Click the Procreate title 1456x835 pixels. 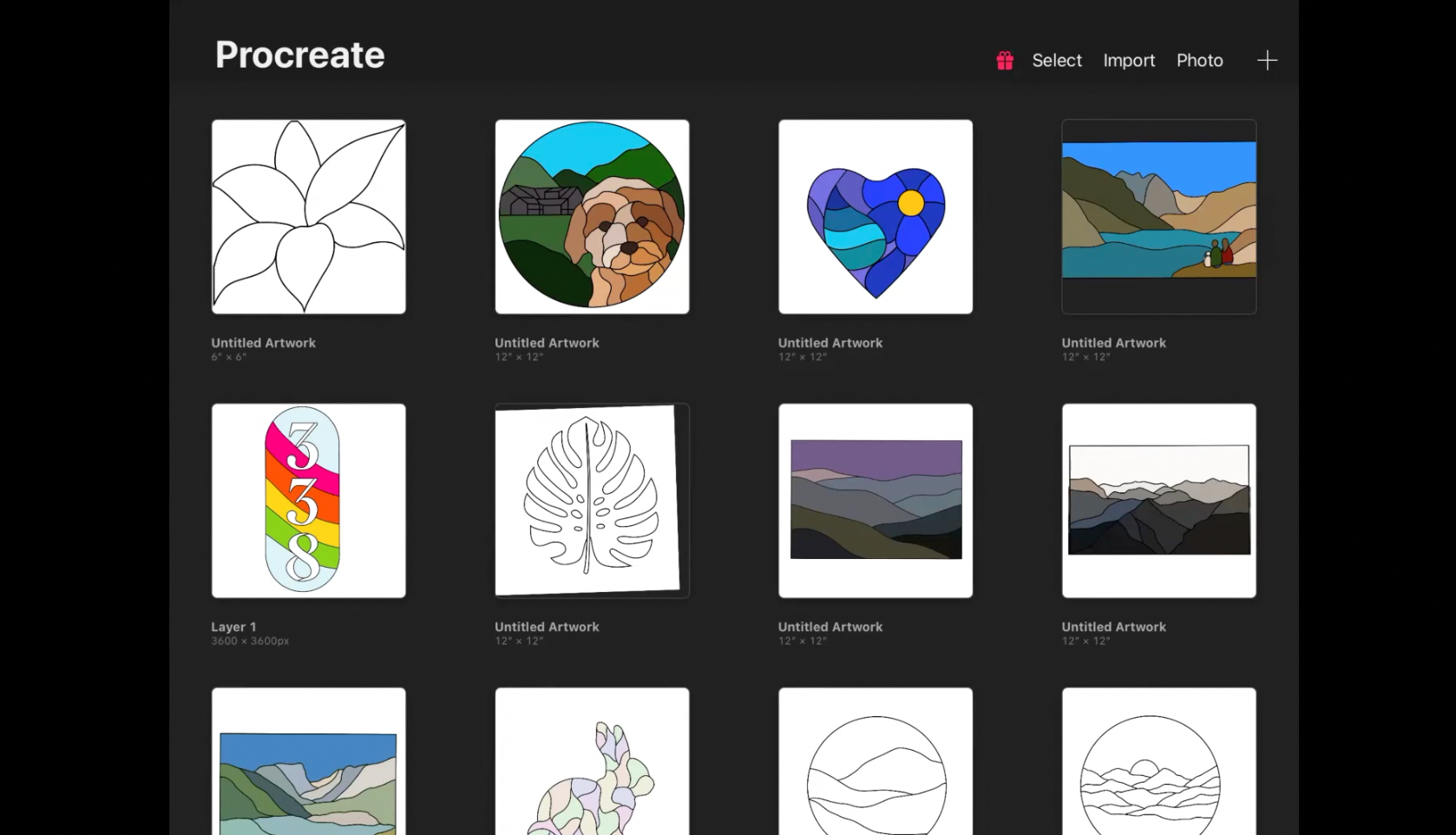pos(300,55)
